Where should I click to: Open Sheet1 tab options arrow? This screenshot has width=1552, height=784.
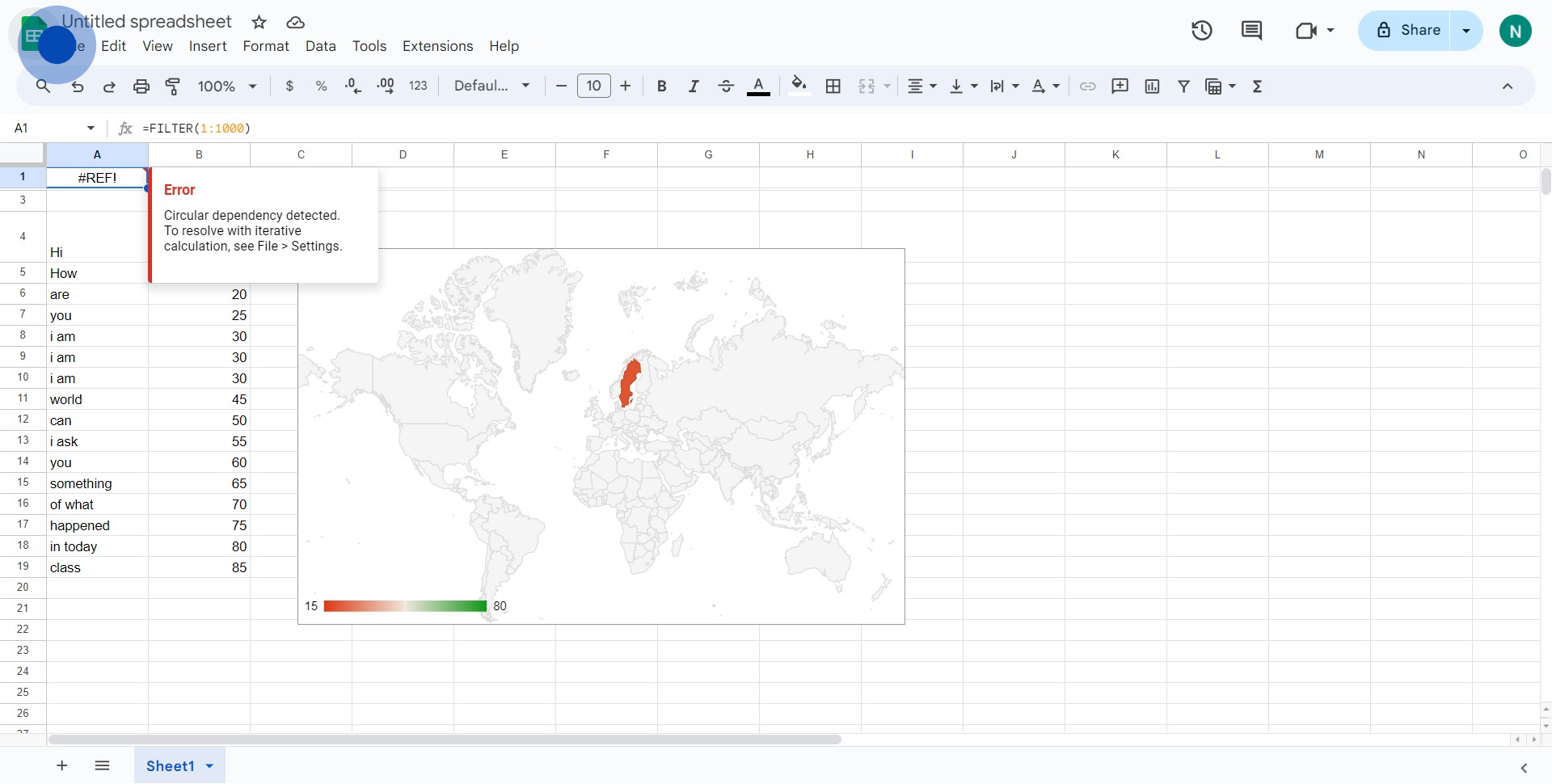pyautogui.click(x=210, y=766)
